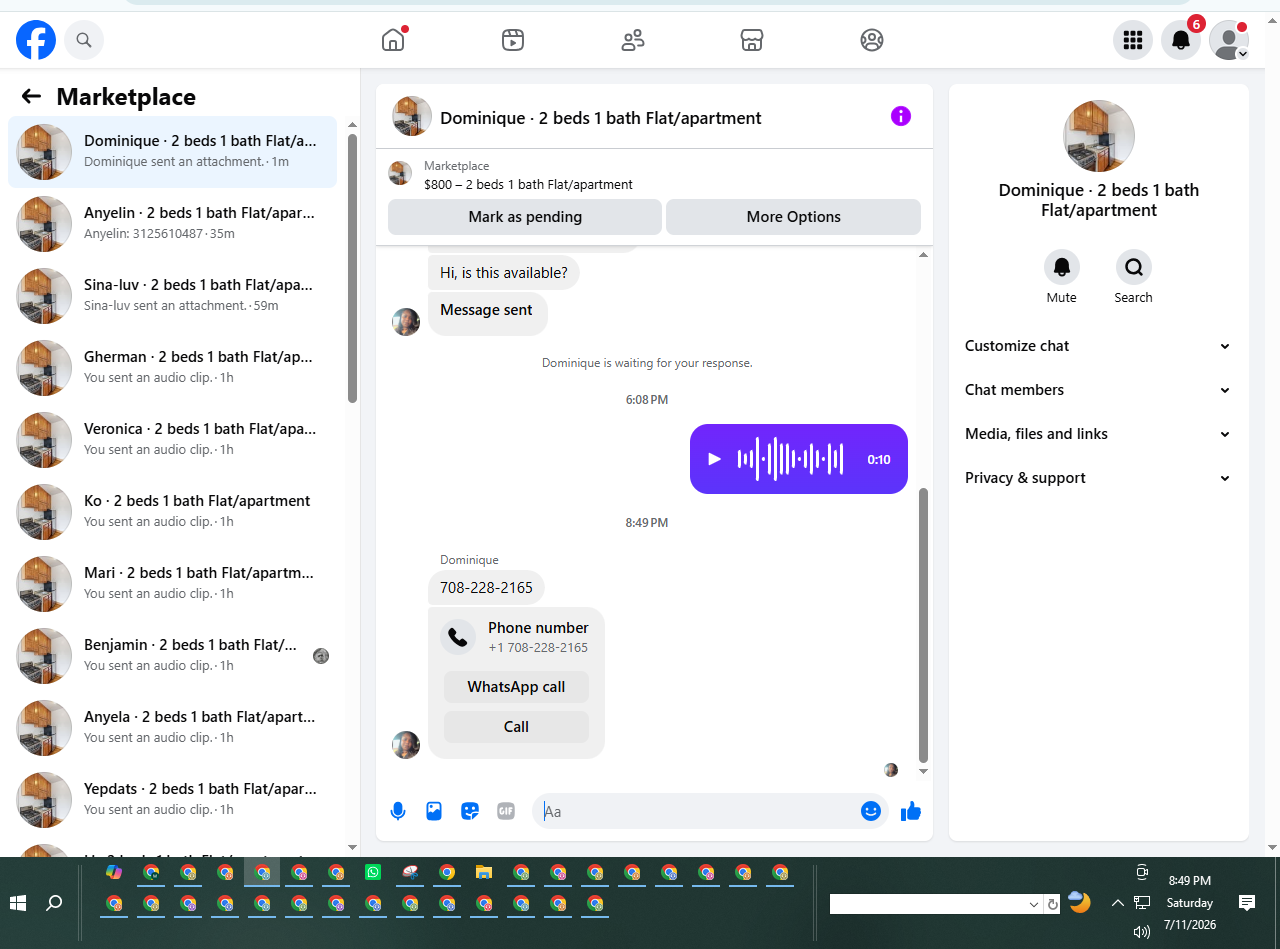
Task: Open the Friends icon in top navigation
Action: (x=633, y=40)
